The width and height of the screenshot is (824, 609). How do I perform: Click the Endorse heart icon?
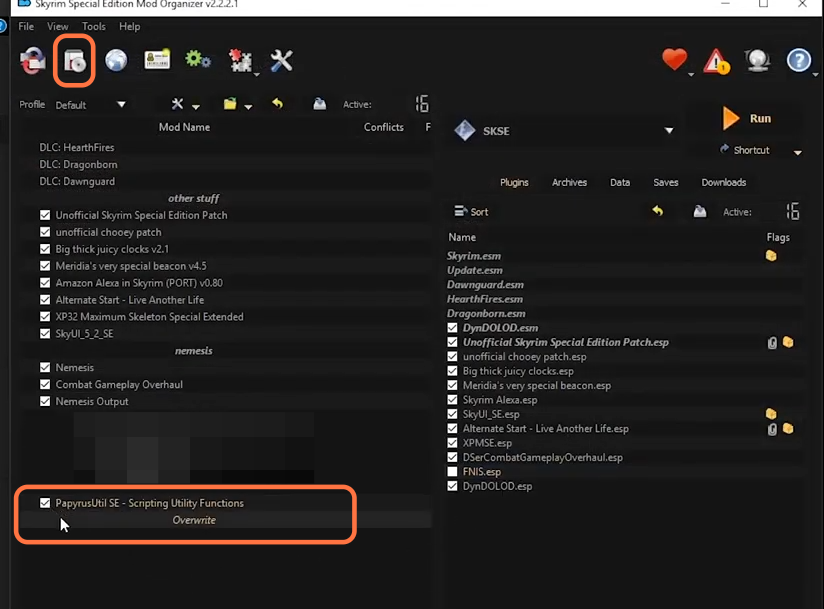point(674,59)
